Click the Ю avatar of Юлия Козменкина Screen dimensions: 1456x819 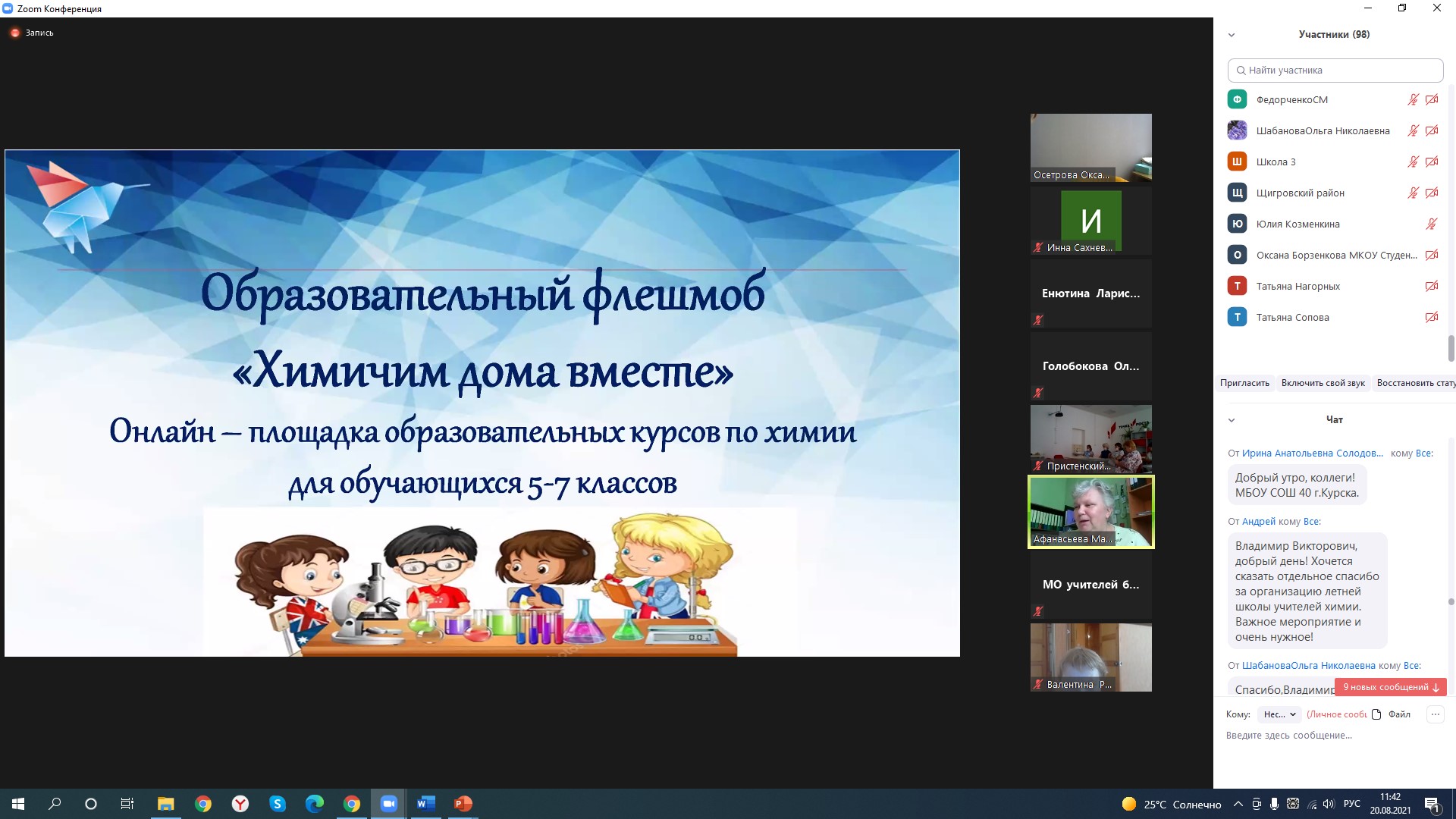pos(1237,224)
